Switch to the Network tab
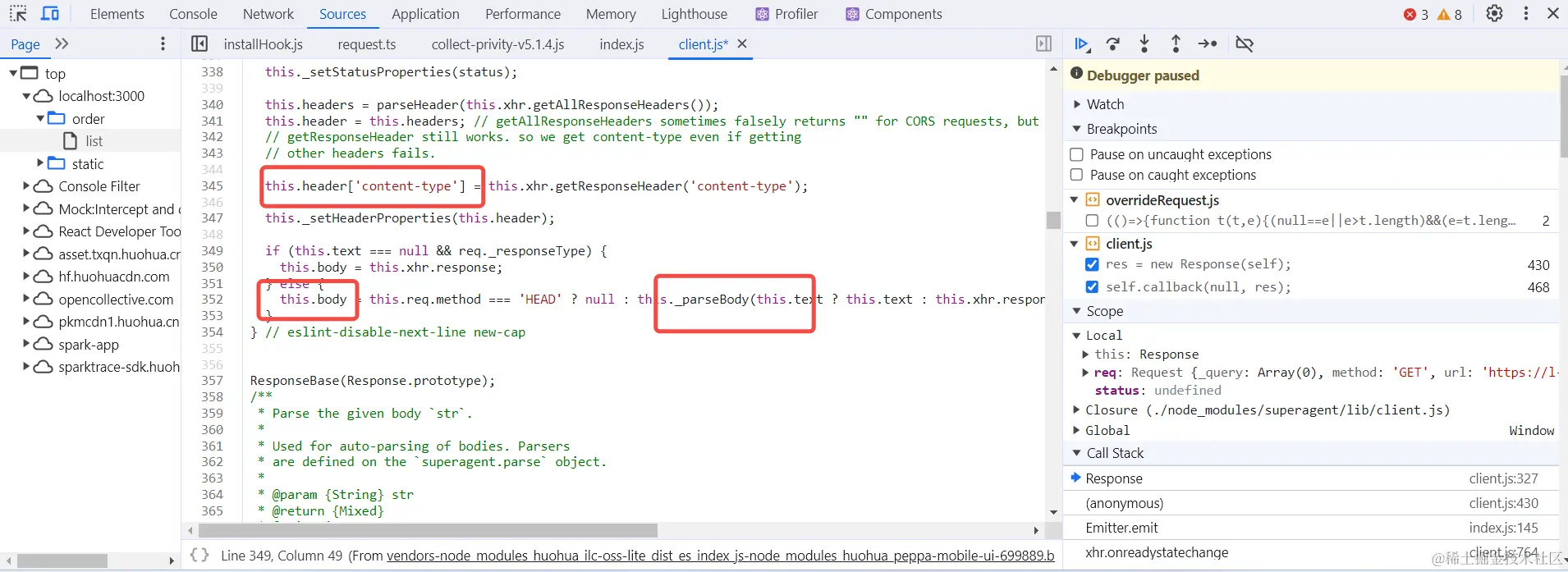1568x572 pixels. point(268,14)
